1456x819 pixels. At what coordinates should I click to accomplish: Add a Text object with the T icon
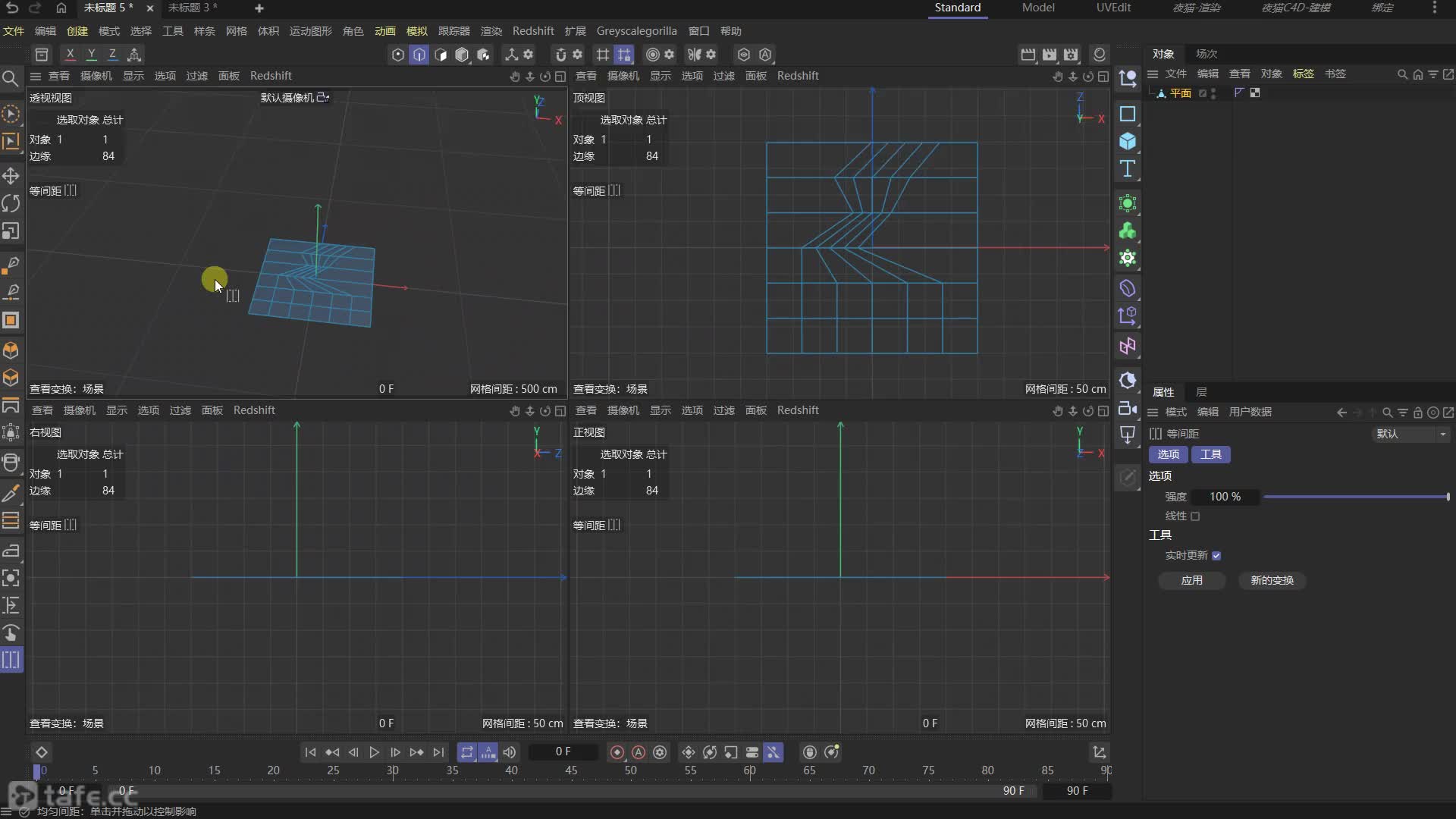pyautogui.click(x=1128, y=168)
